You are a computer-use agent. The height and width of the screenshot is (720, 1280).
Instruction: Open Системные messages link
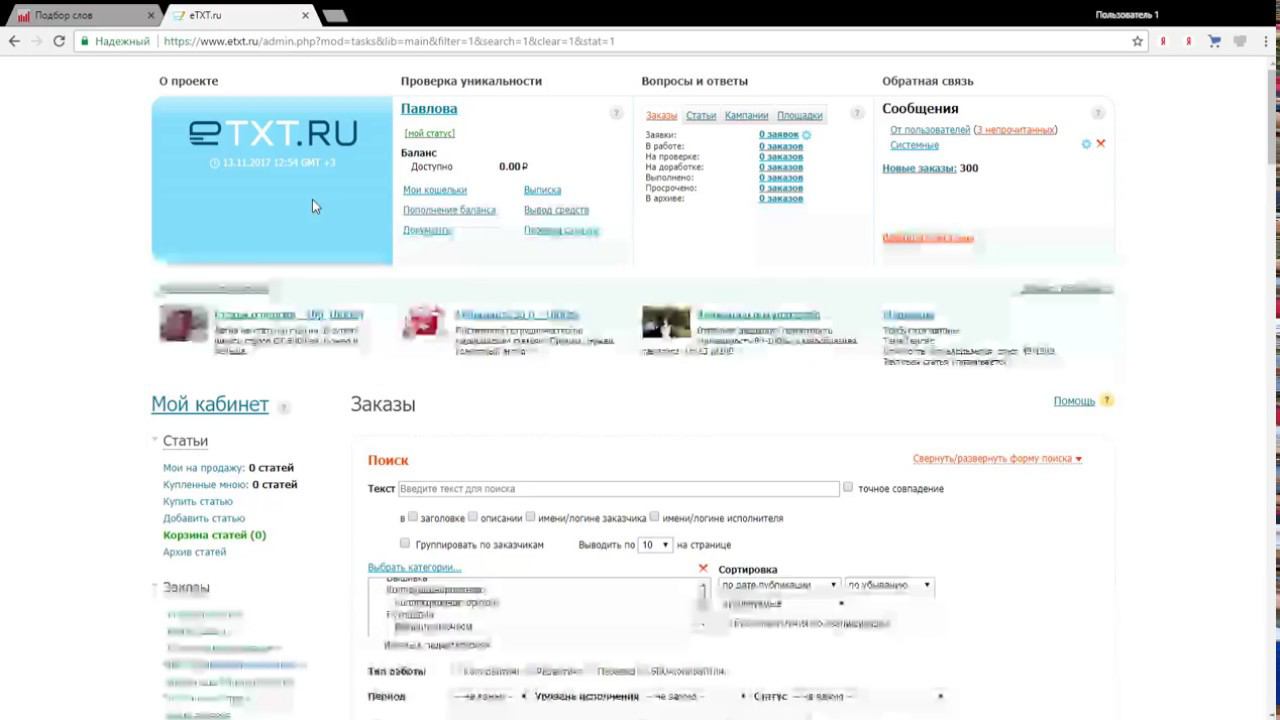(914, 145)
